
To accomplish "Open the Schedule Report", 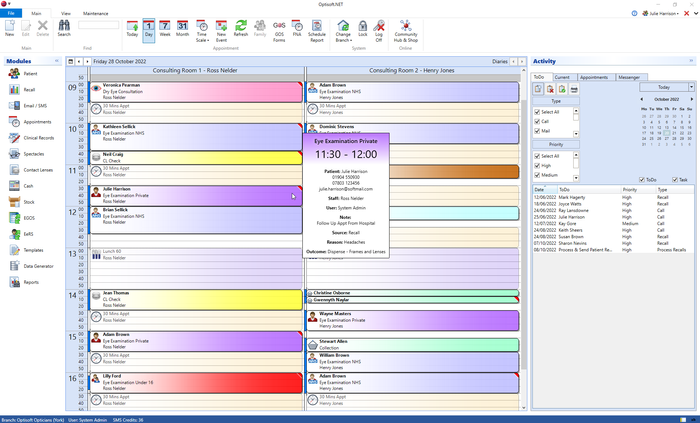I will point(317,31).
